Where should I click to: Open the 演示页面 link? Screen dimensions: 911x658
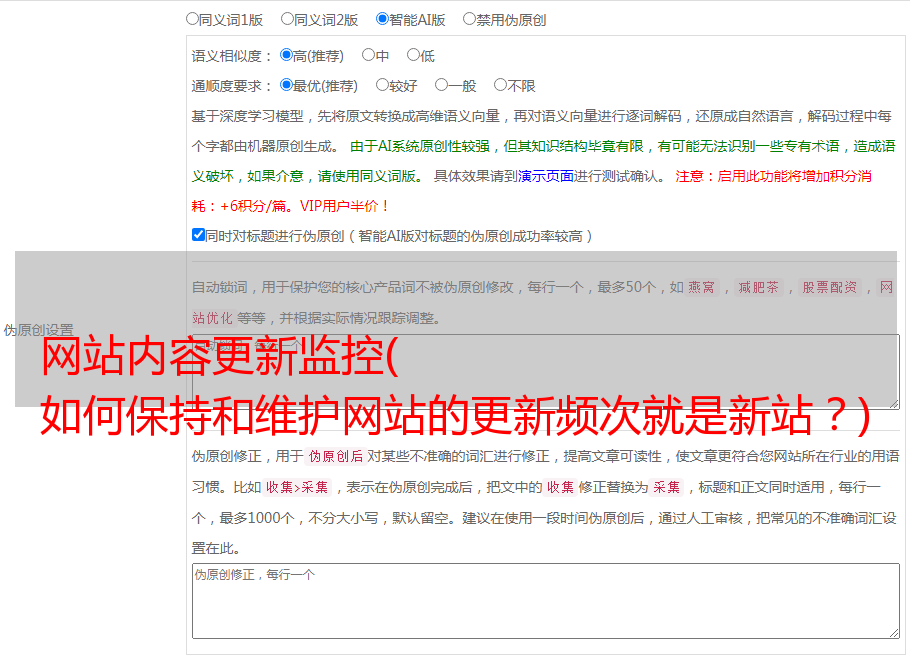tap(546, 176)
